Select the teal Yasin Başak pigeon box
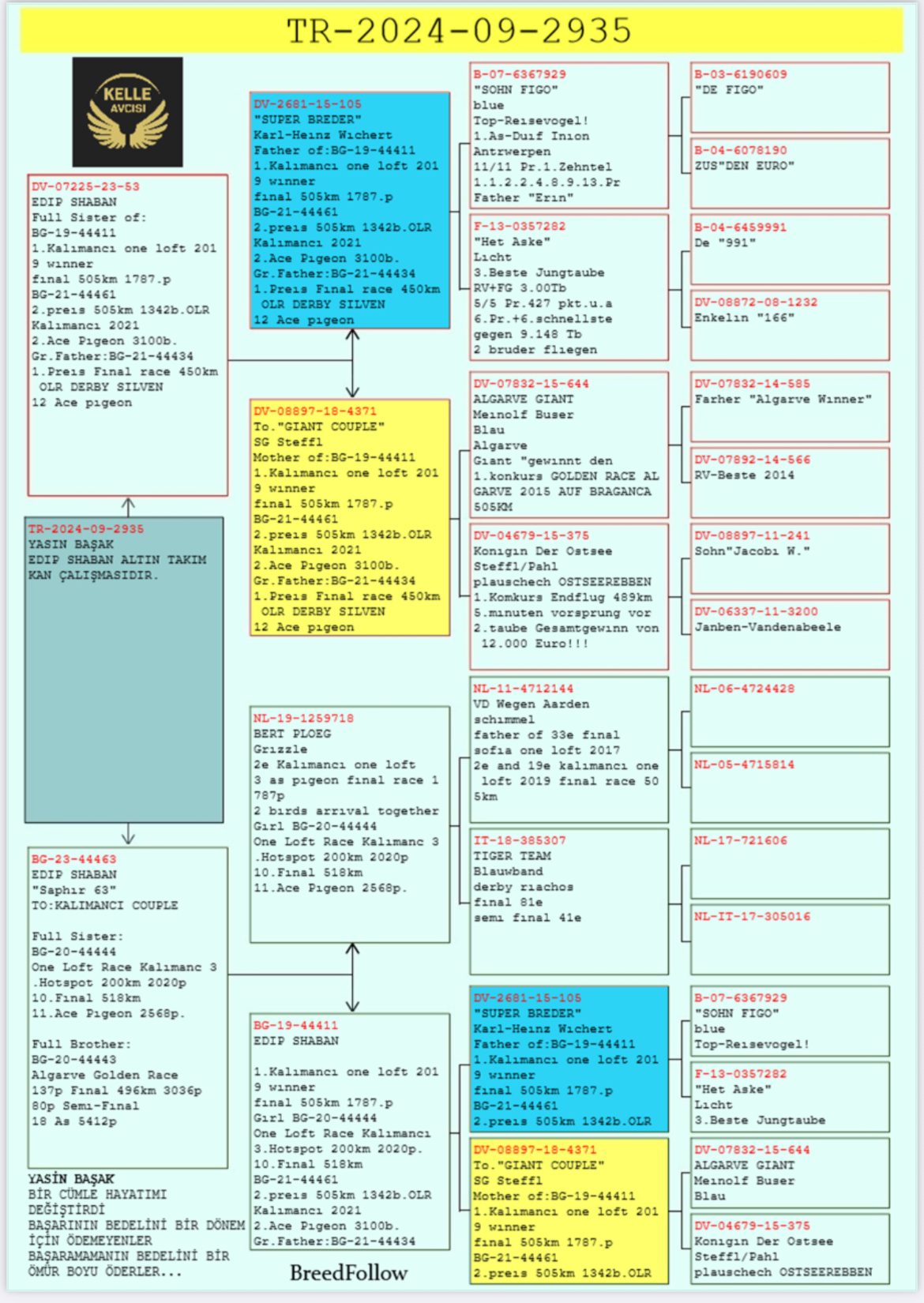The width and height of the screenshot is (924, 1303). coord(124,670)
